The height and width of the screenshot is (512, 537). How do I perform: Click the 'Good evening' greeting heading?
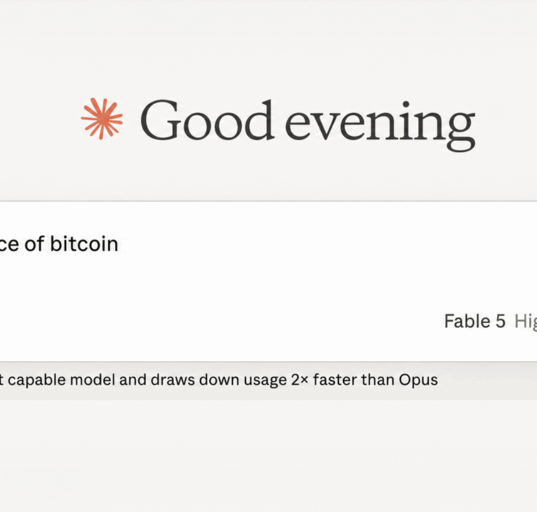coord(307,123)
